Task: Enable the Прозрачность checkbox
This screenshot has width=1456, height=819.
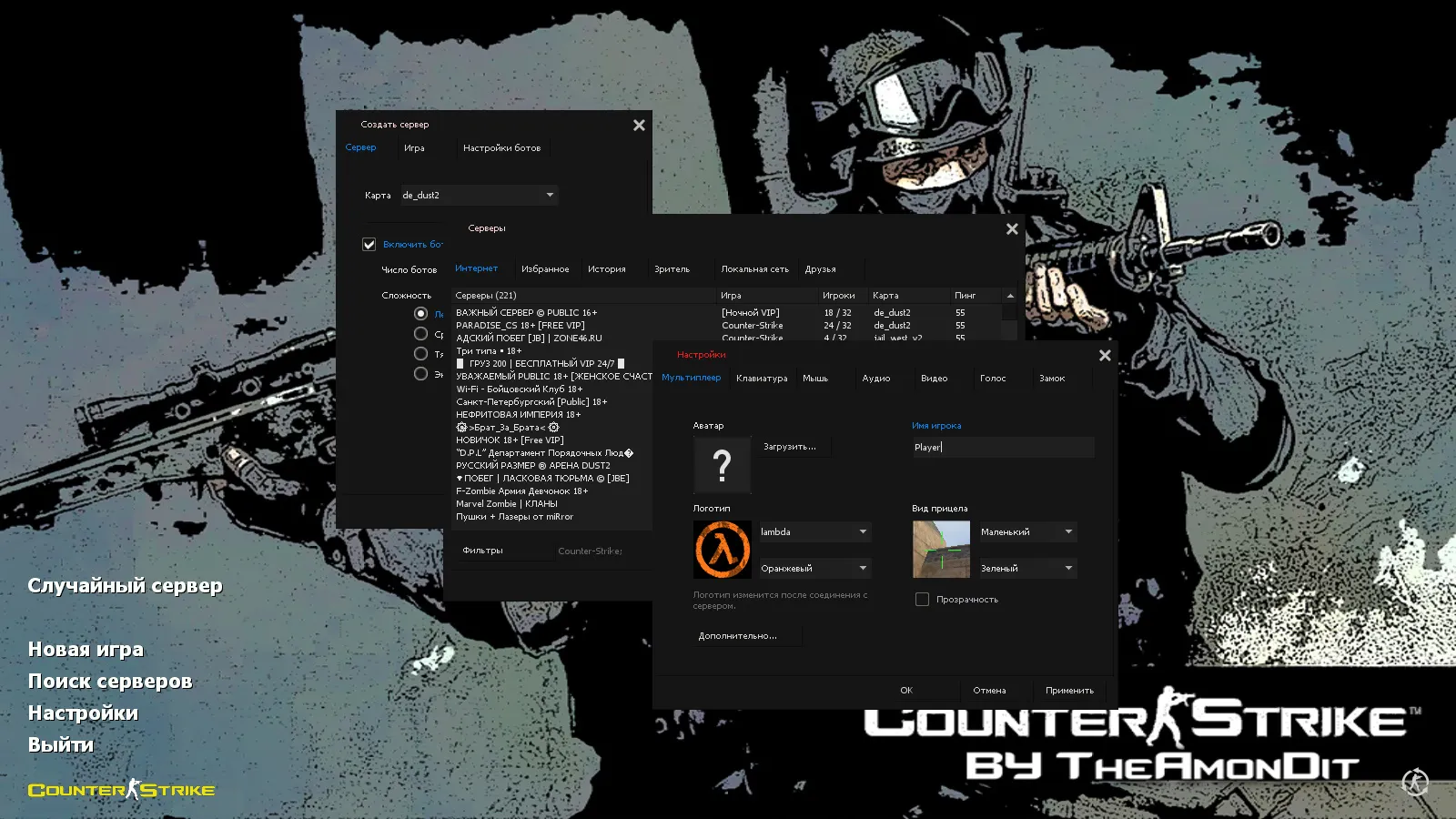Action: tap(922, 599)
